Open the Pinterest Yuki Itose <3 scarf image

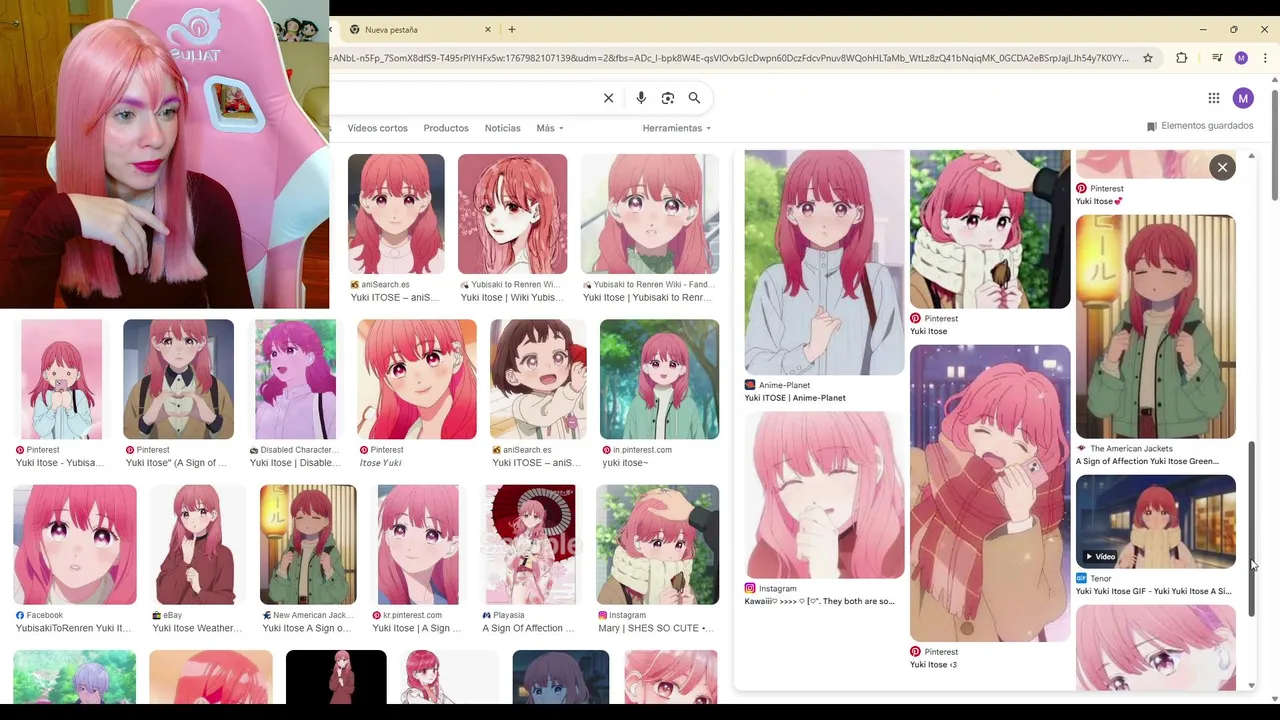pyautogui.click(x=990, y=493)
